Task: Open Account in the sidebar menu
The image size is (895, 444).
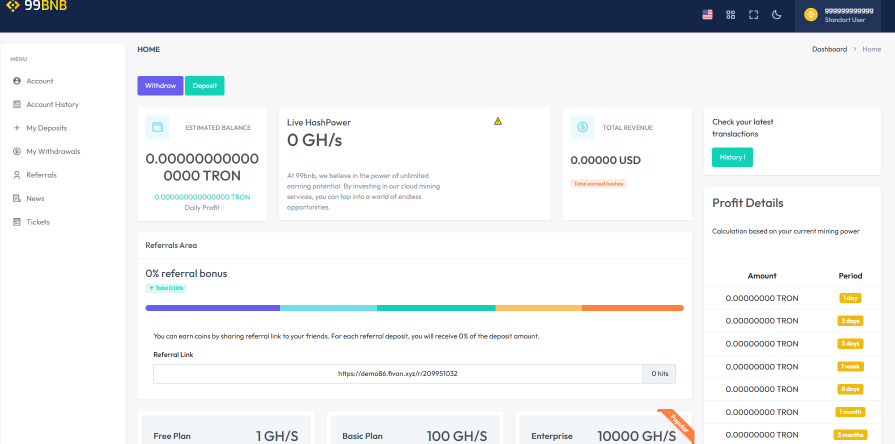Action: click(40, 81)
